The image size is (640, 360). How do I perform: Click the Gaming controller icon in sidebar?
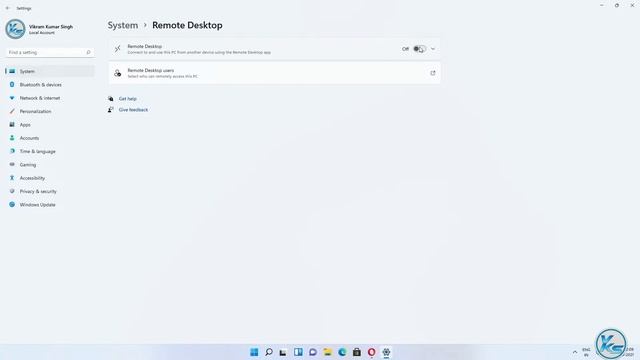pyautogui.click(x=12, y=164)
